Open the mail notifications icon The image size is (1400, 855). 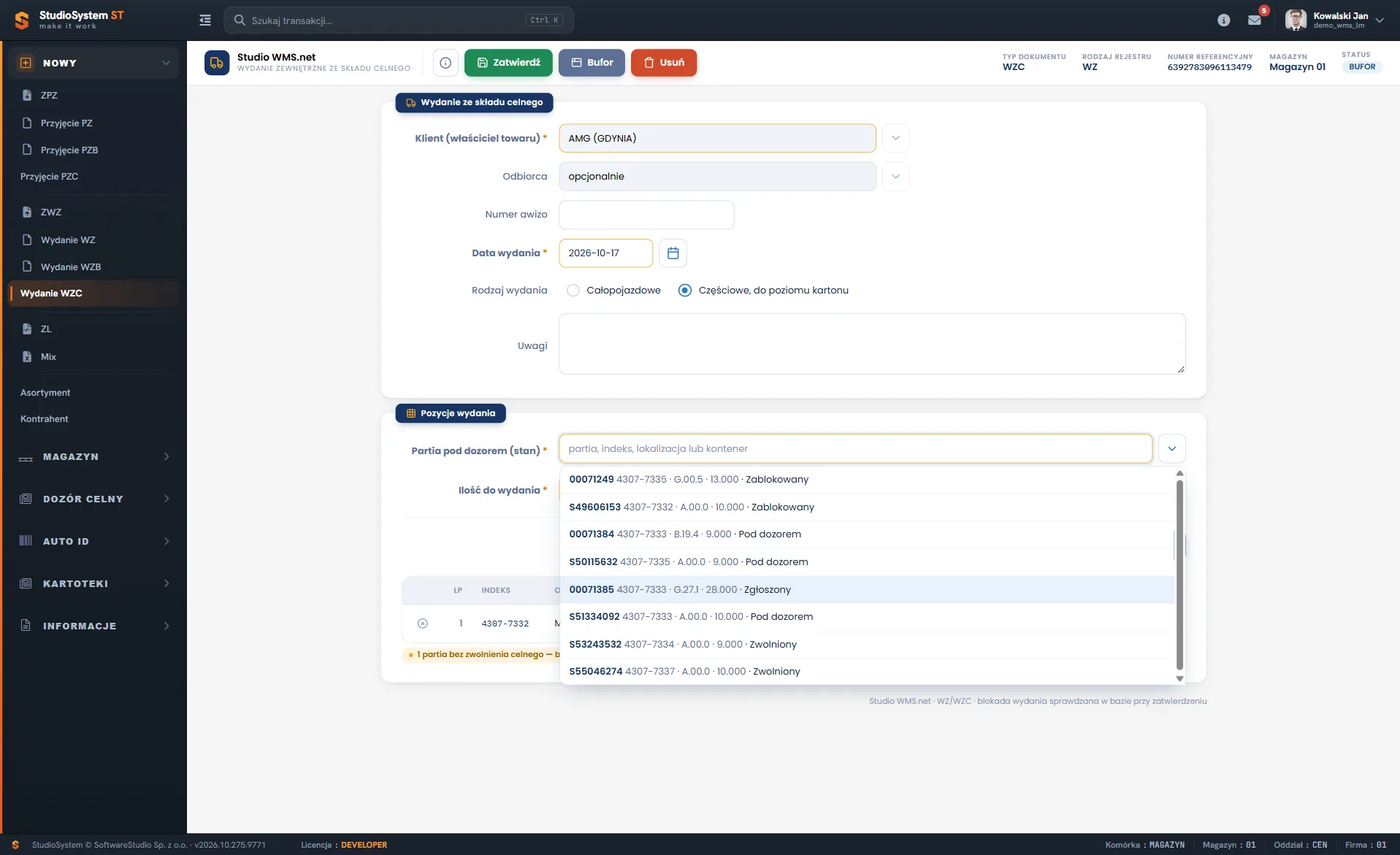pyautogui.click(x=1255, y=20)
